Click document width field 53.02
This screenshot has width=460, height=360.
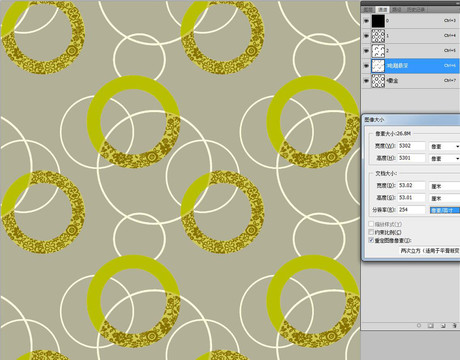click(411, 186)
